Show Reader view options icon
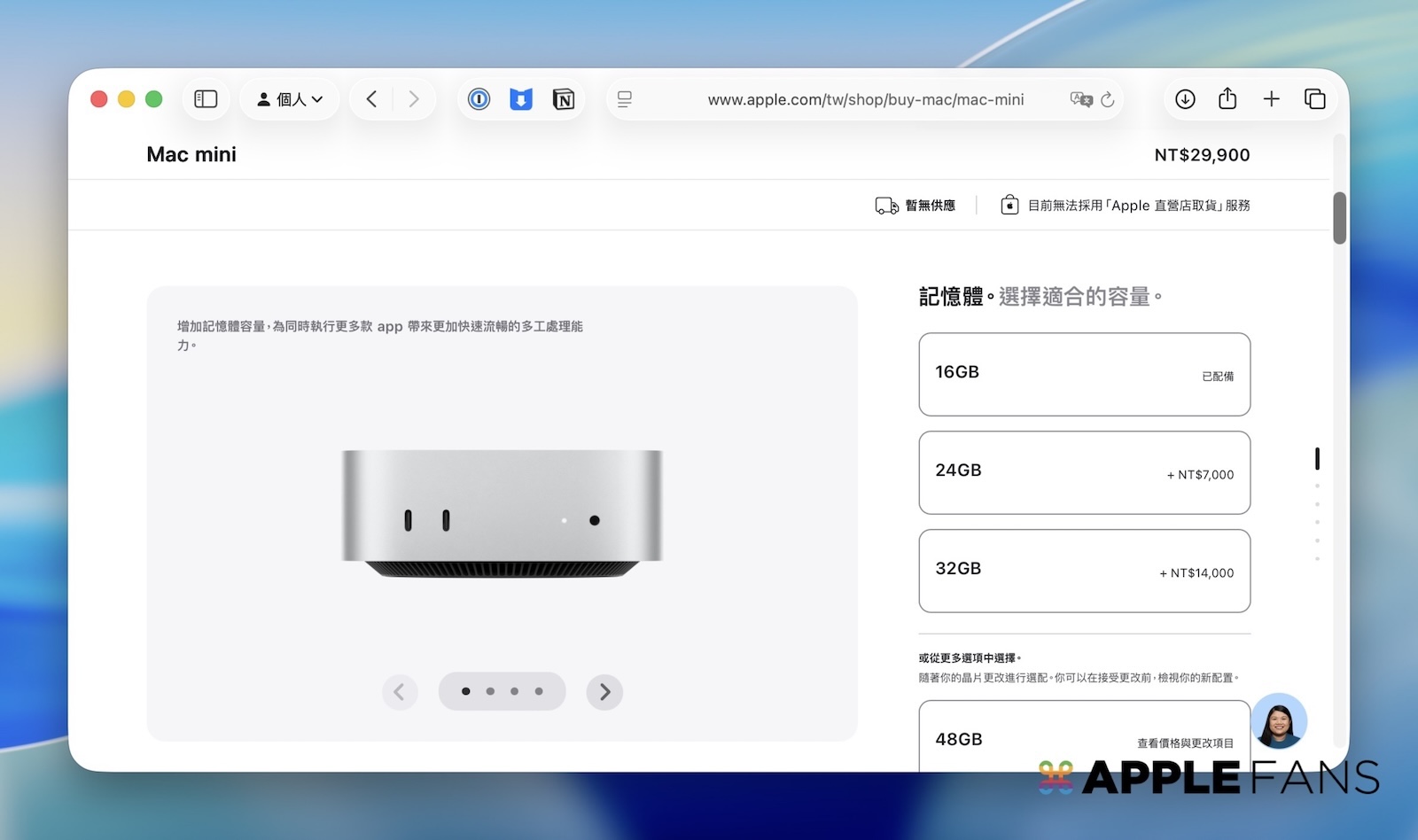The image size is (1418, 840). coord(625,99)
